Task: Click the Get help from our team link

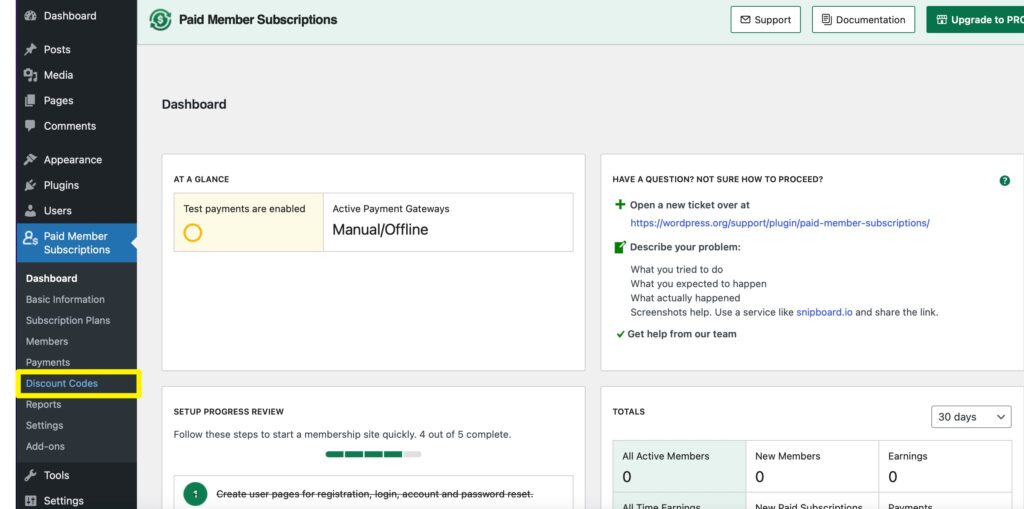Action: coord(682,334)
